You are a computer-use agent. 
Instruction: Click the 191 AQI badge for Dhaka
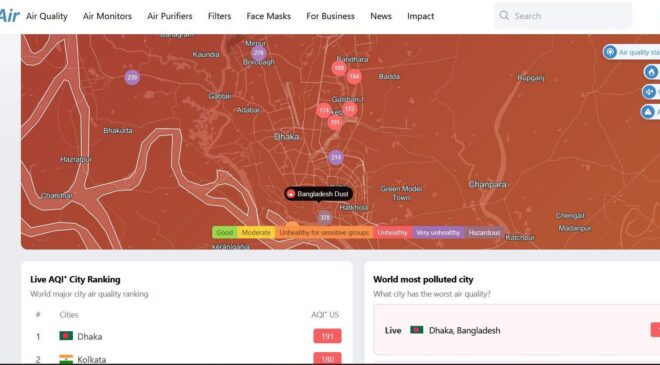(327, 336)
